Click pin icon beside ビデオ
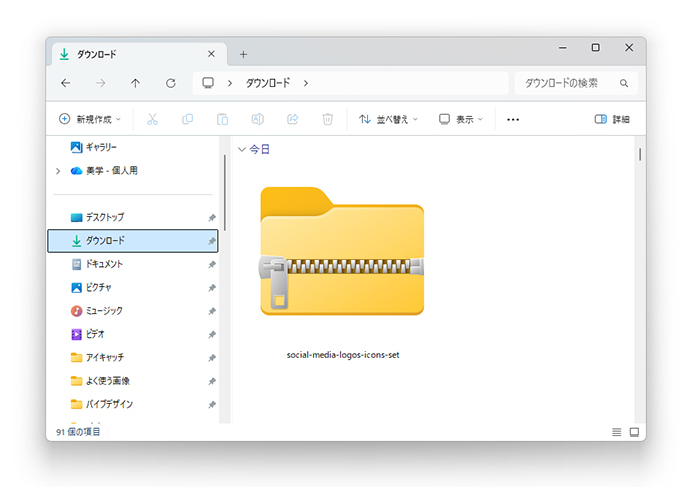Screen dimensions: 700x487 click(212, 334)
